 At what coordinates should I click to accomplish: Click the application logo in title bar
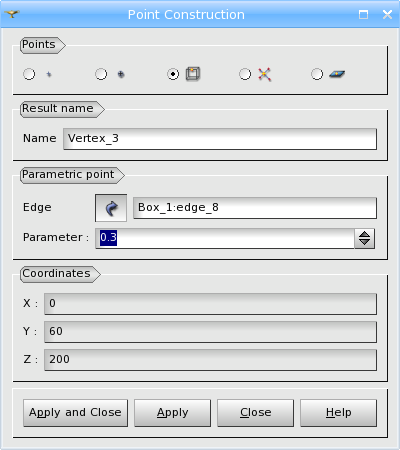point(12,14)
